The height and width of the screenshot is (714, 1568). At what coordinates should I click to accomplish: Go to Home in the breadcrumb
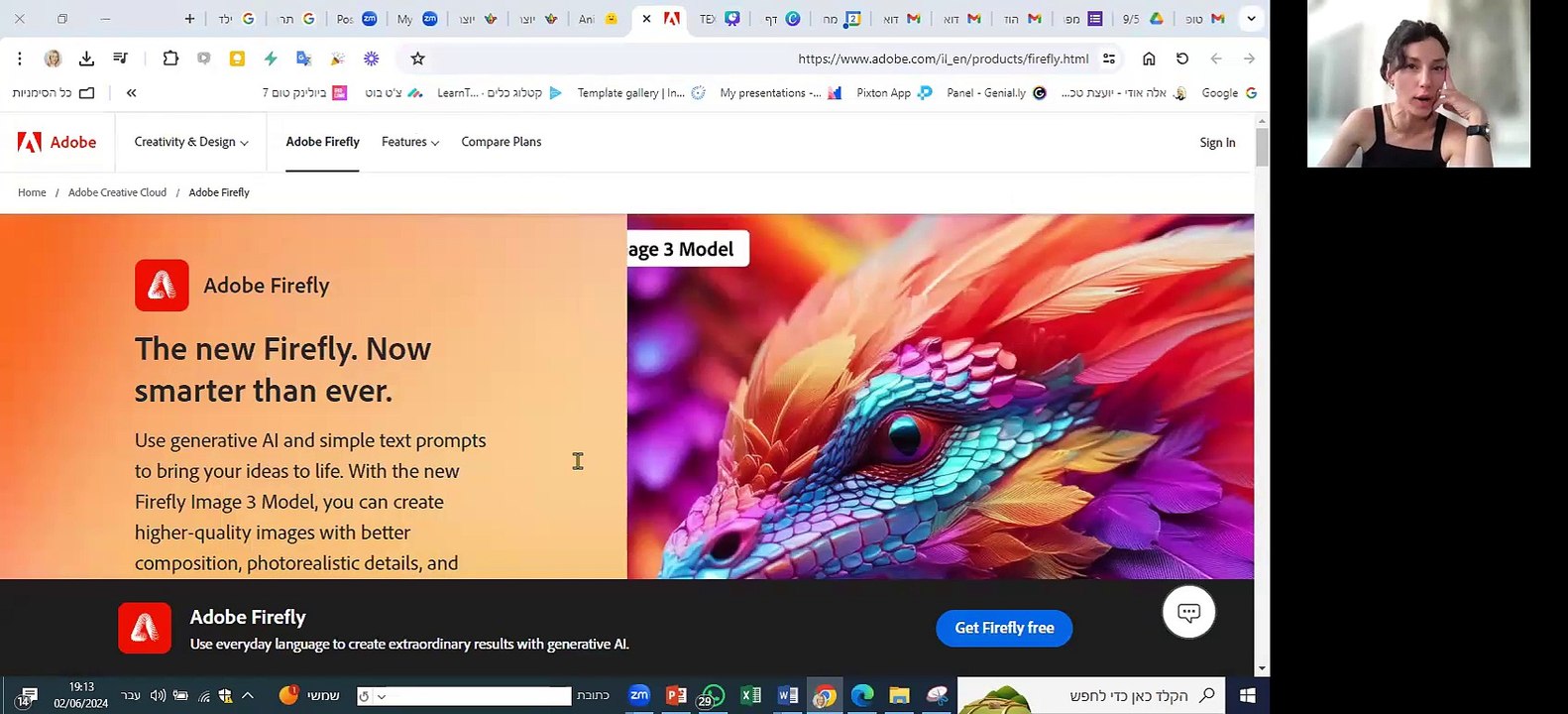point(32,192)
